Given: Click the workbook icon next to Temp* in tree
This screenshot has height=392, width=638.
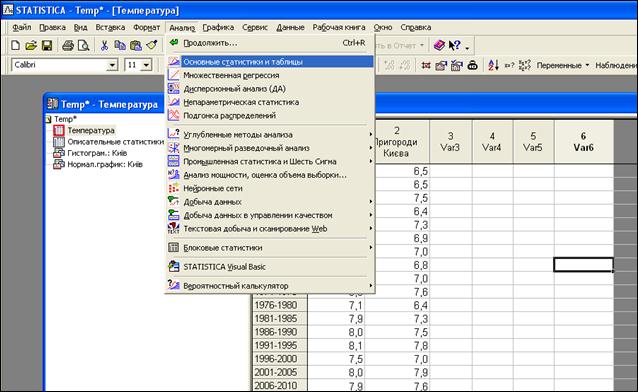Looking at the screenshot, I should (x=48, y=119).
